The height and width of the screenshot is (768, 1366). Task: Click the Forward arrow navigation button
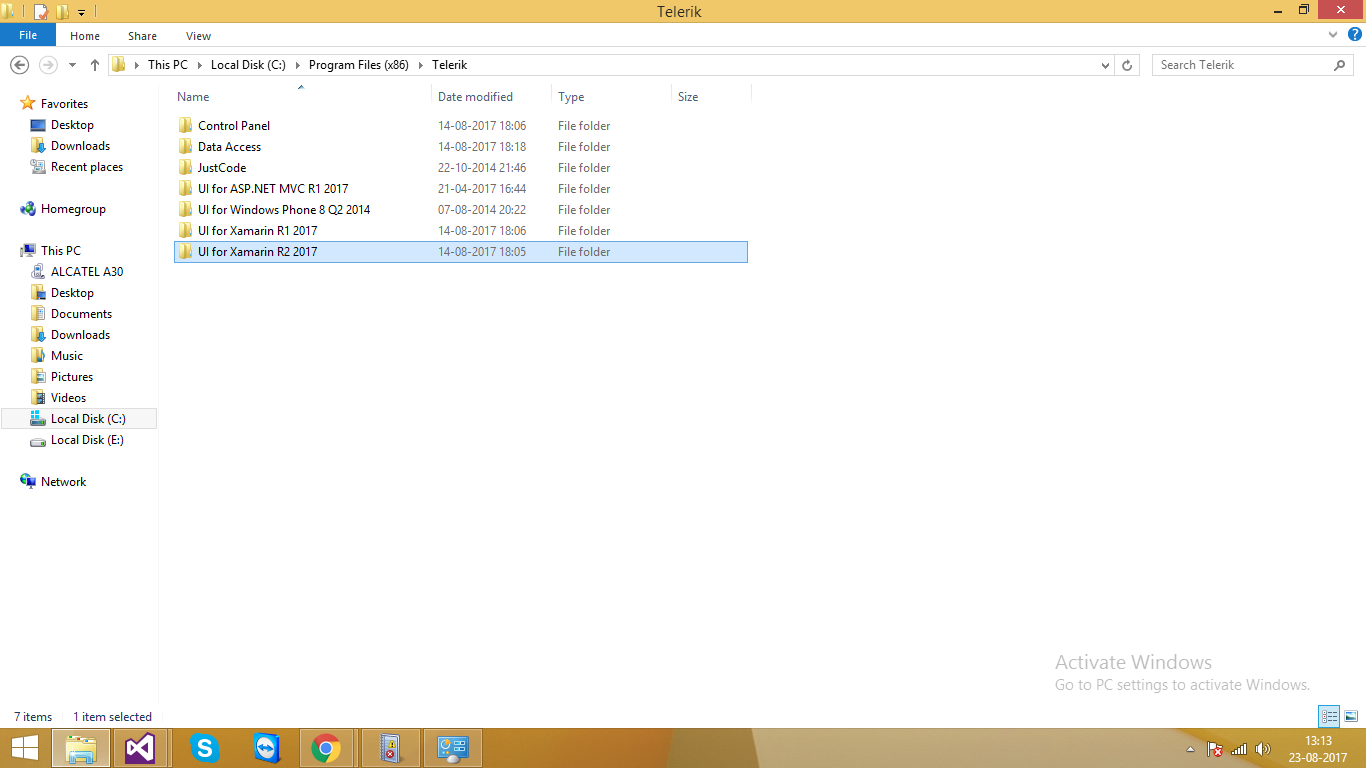(47, 65)
